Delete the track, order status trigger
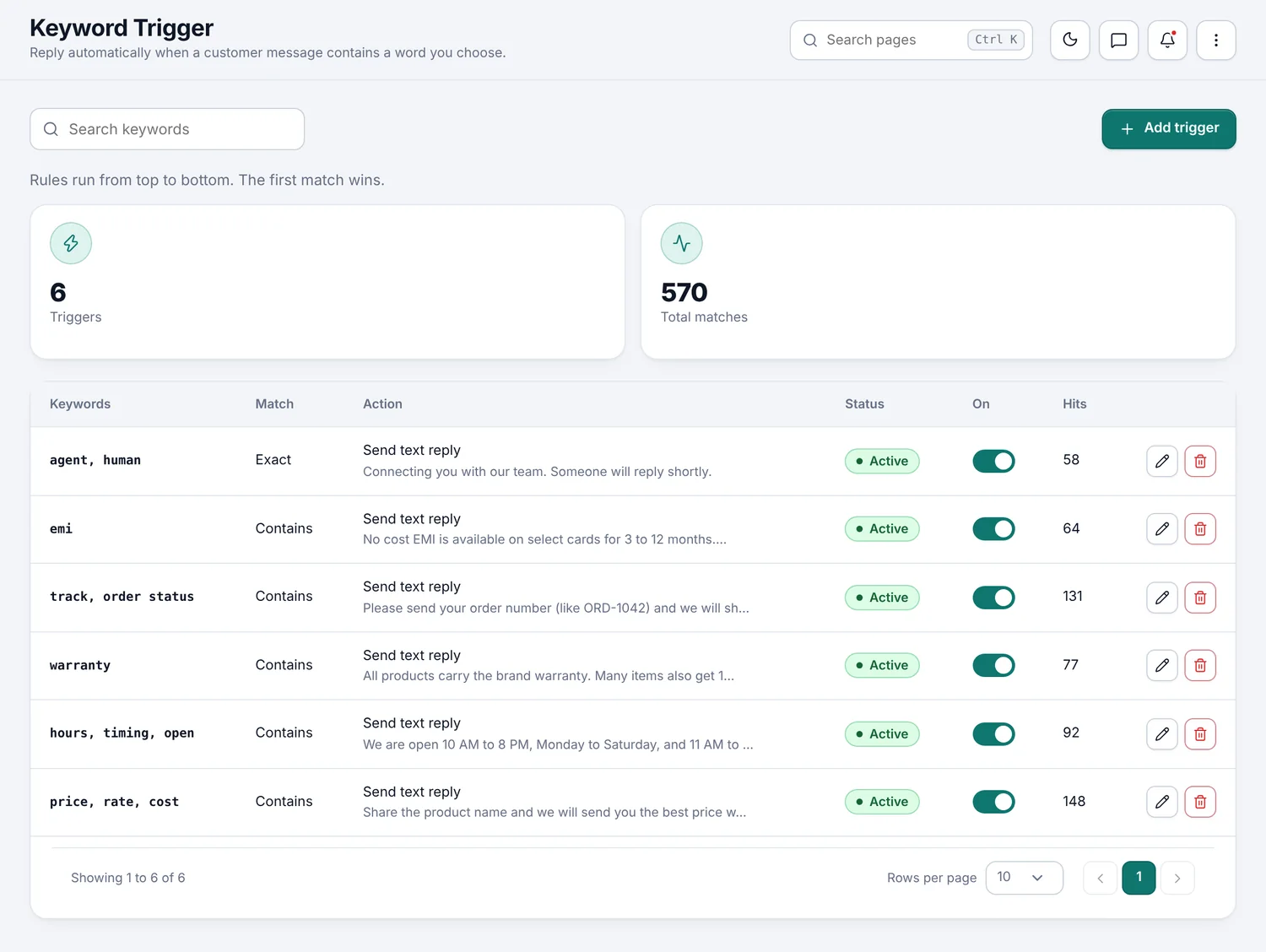Screen dimensions: 1266x952 [1200, 598]
